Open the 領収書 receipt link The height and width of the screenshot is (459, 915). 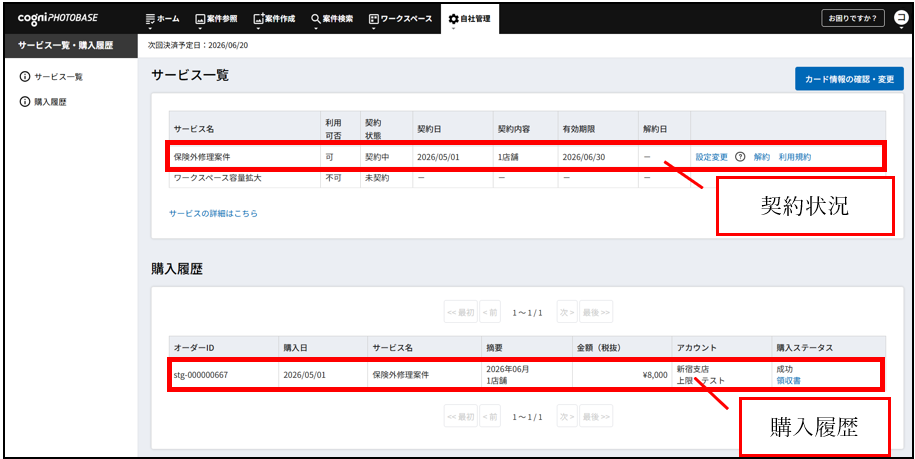click(788, 380)
